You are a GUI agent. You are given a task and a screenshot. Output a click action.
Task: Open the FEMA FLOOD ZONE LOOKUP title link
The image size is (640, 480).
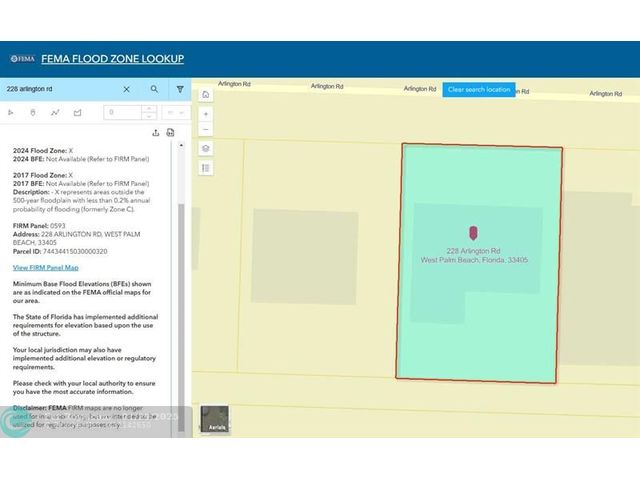(x=113, y=59)
